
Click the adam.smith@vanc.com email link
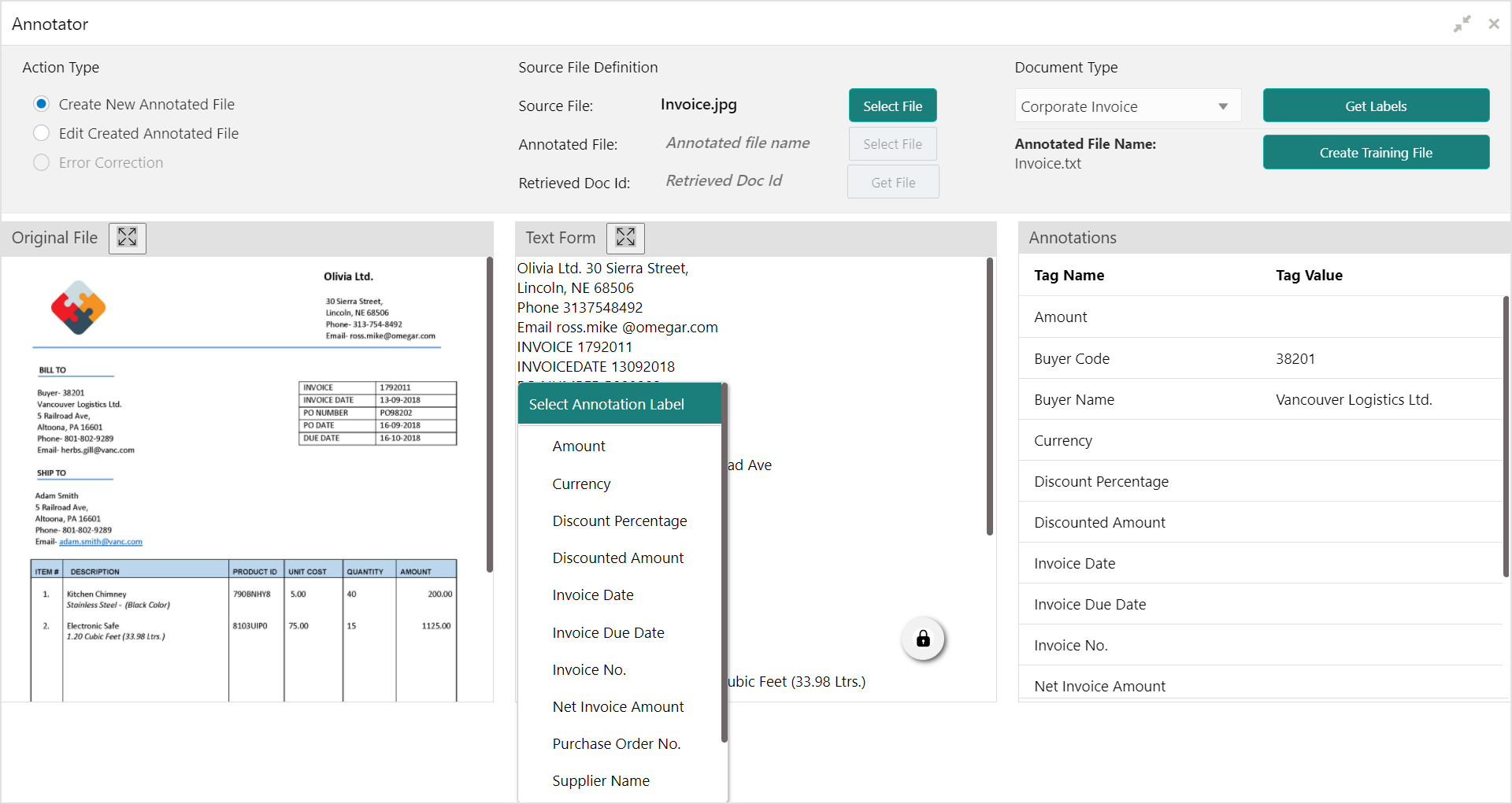[101, 542]
